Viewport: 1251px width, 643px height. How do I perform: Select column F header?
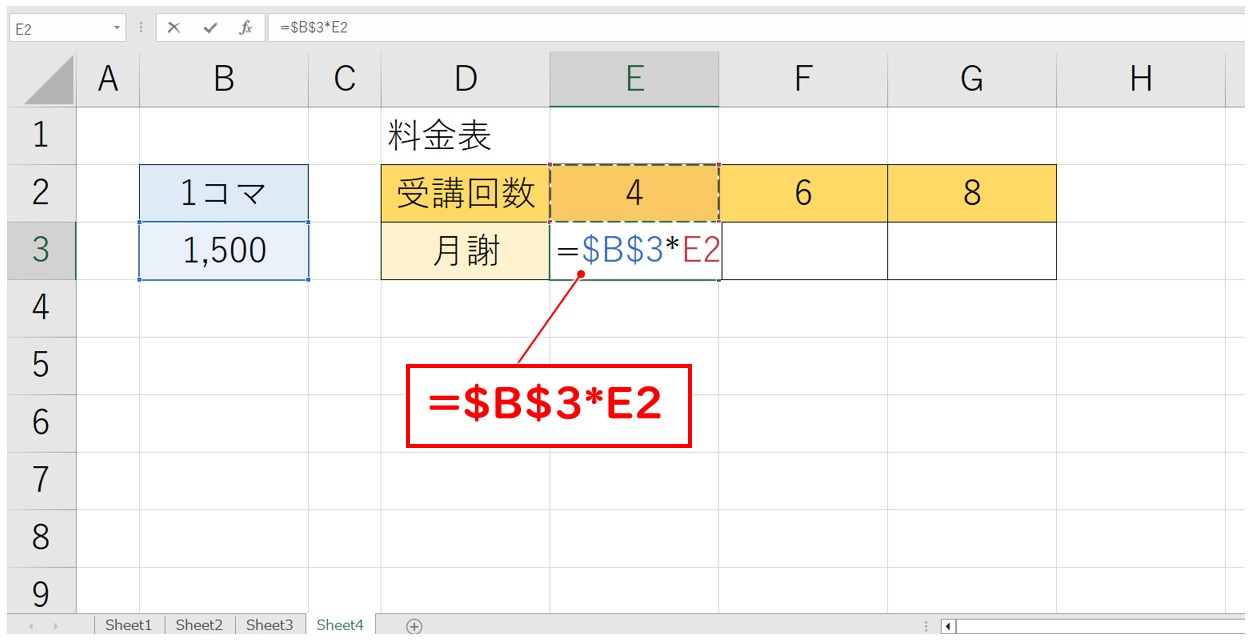point(803,80)
